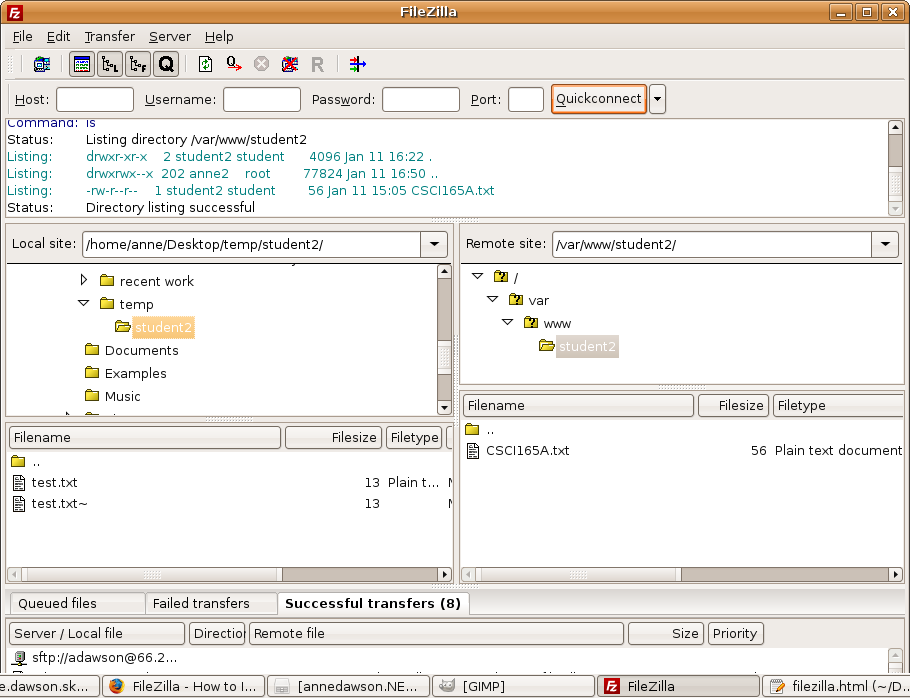This screenshot has width=910, height=698.
Task: Collapse the remote var folder
Action: point(493,299)
